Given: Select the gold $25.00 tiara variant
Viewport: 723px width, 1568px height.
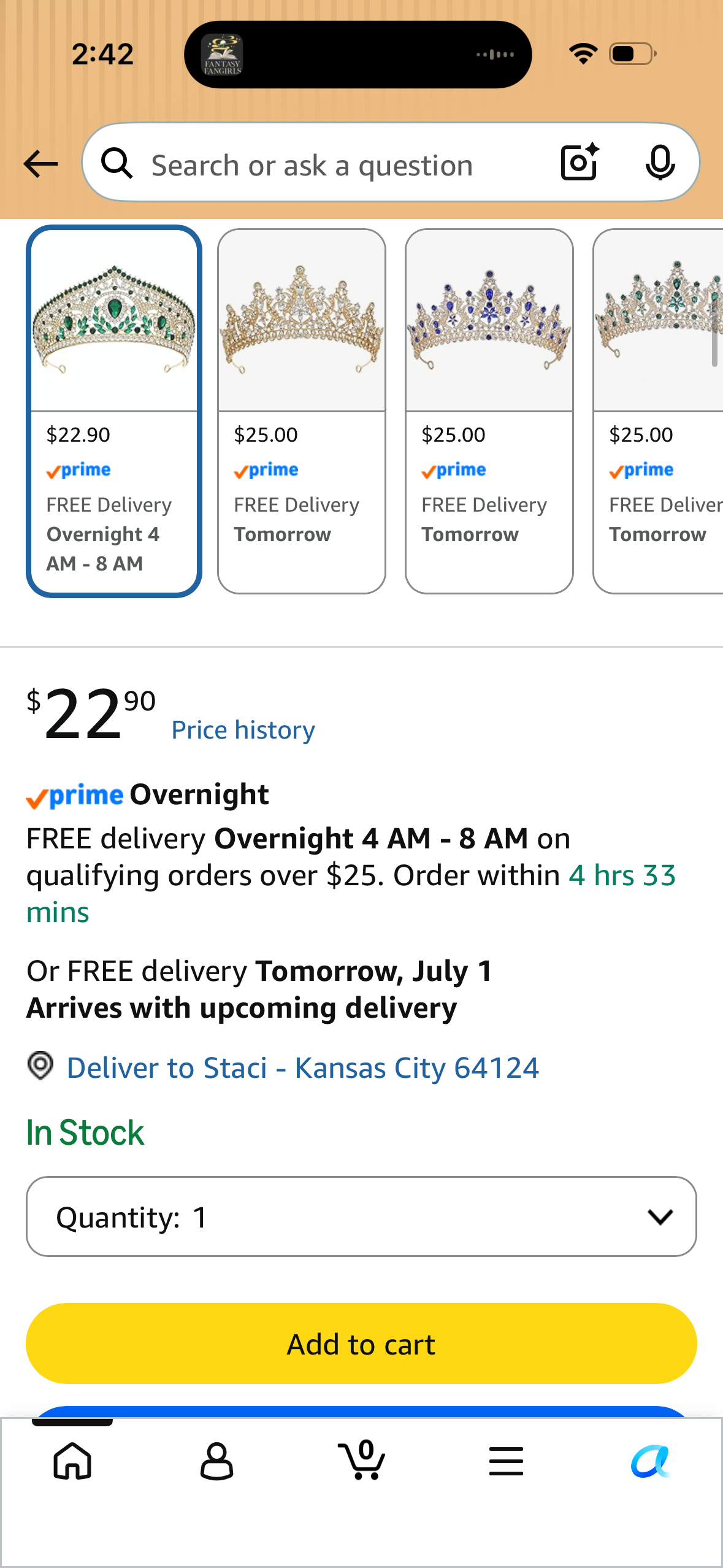Looking at the screenshot, I should tap(302, 411).
